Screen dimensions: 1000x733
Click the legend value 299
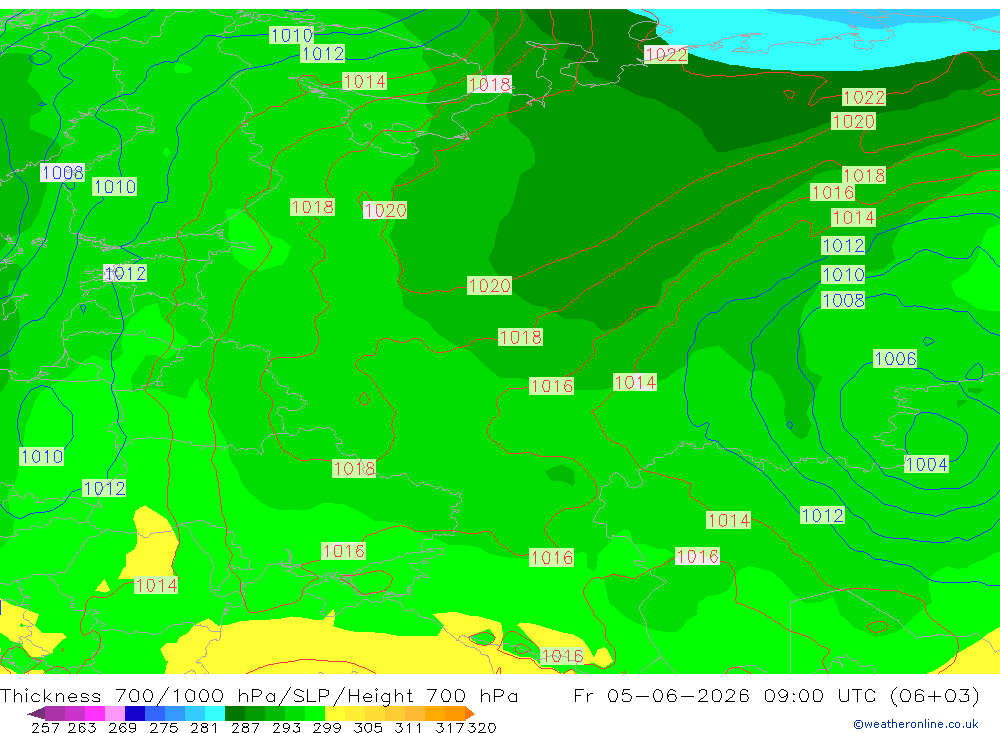(327, 727)
